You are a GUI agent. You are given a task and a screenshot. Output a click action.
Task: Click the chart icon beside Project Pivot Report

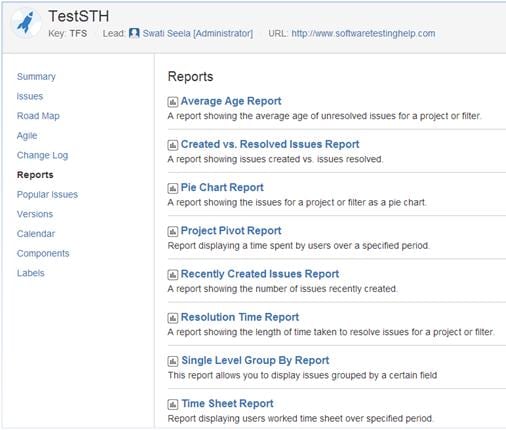[172, 231]
